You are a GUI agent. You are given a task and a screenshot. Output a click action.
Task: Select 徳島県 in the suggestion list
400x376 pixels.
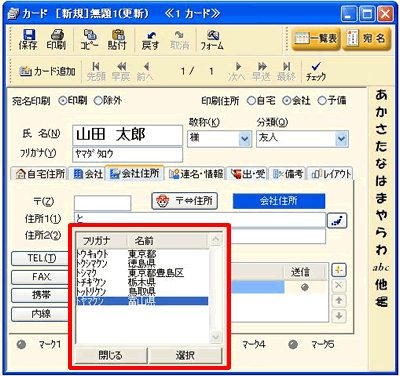(x=142, y=263)
